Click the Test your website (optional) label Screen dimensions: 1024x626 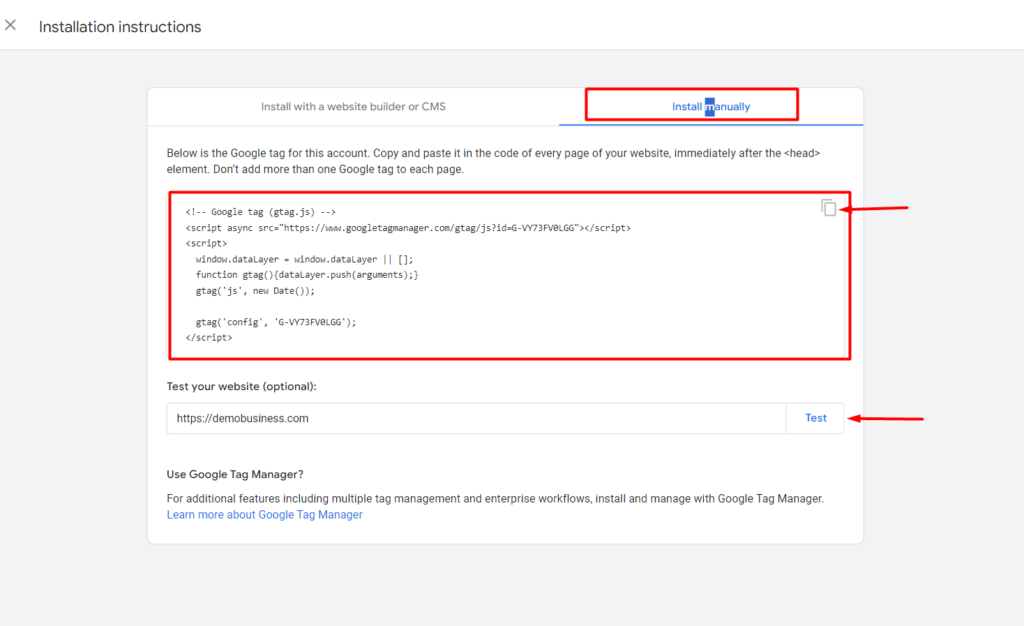(x=240, y=386)
